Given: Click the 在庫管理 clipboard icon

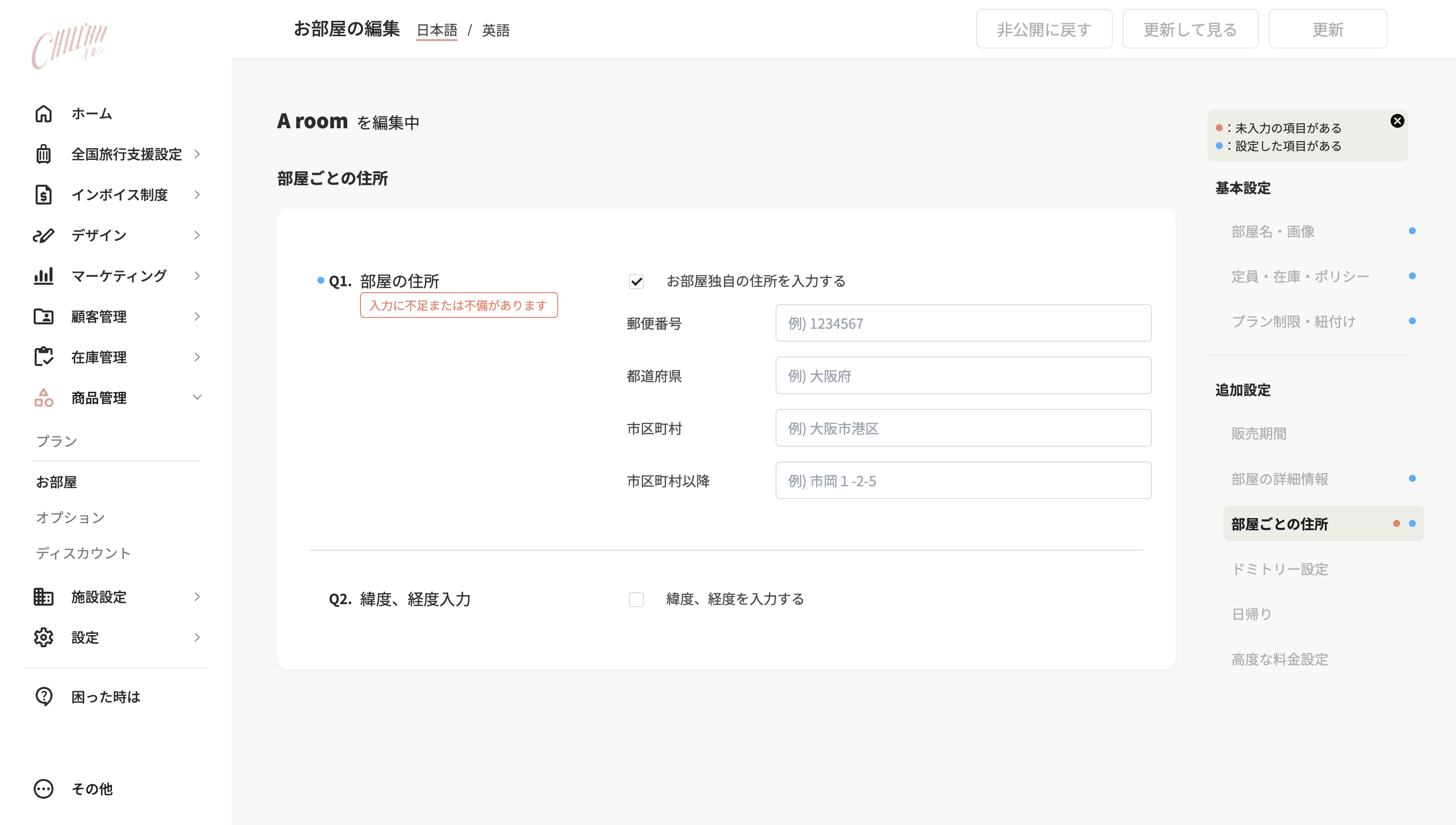Looking at the screenshot, I should 44,357.
